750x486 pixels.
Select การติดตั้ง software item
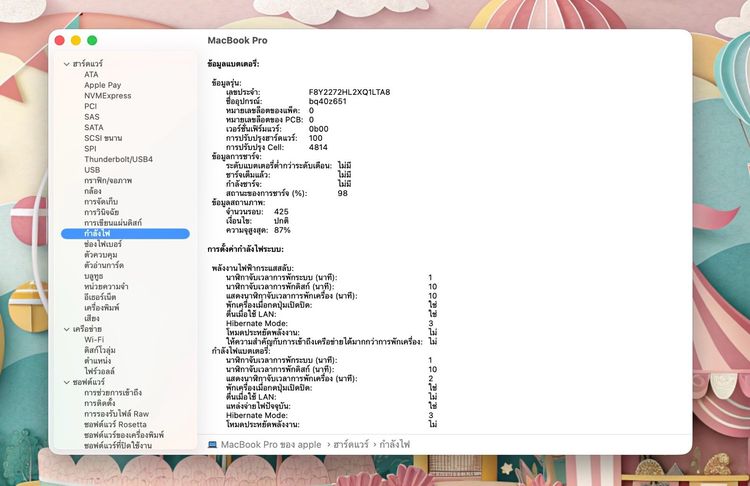coord(99,403)
